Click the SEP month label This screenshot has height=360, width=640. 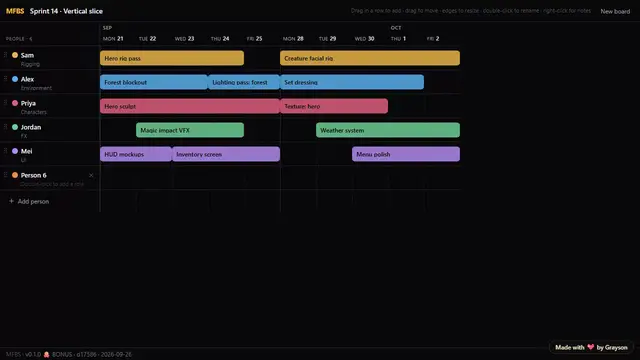click(107, 28)
